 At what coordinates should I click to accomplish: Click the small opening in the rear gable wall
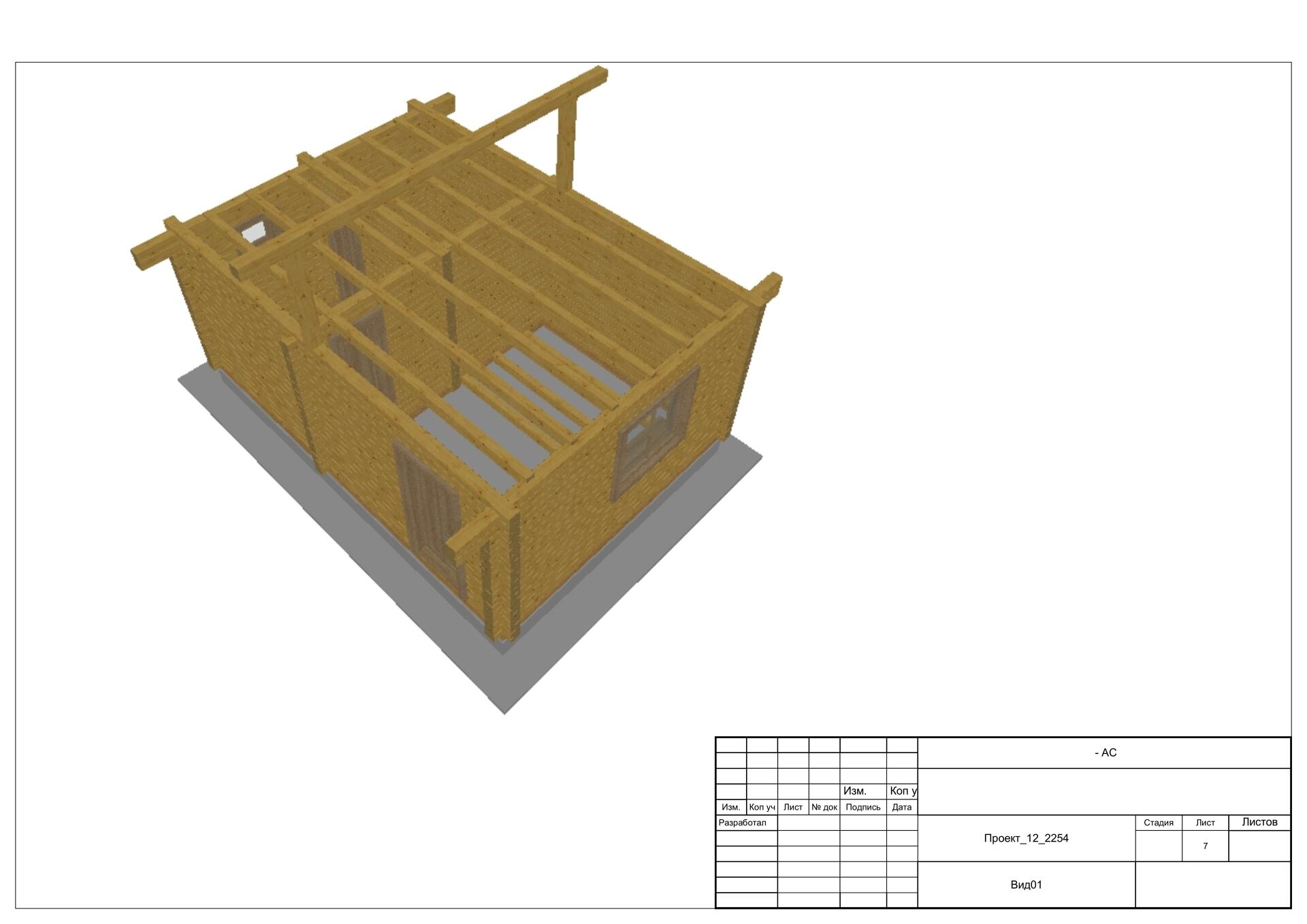click(255, 231)
